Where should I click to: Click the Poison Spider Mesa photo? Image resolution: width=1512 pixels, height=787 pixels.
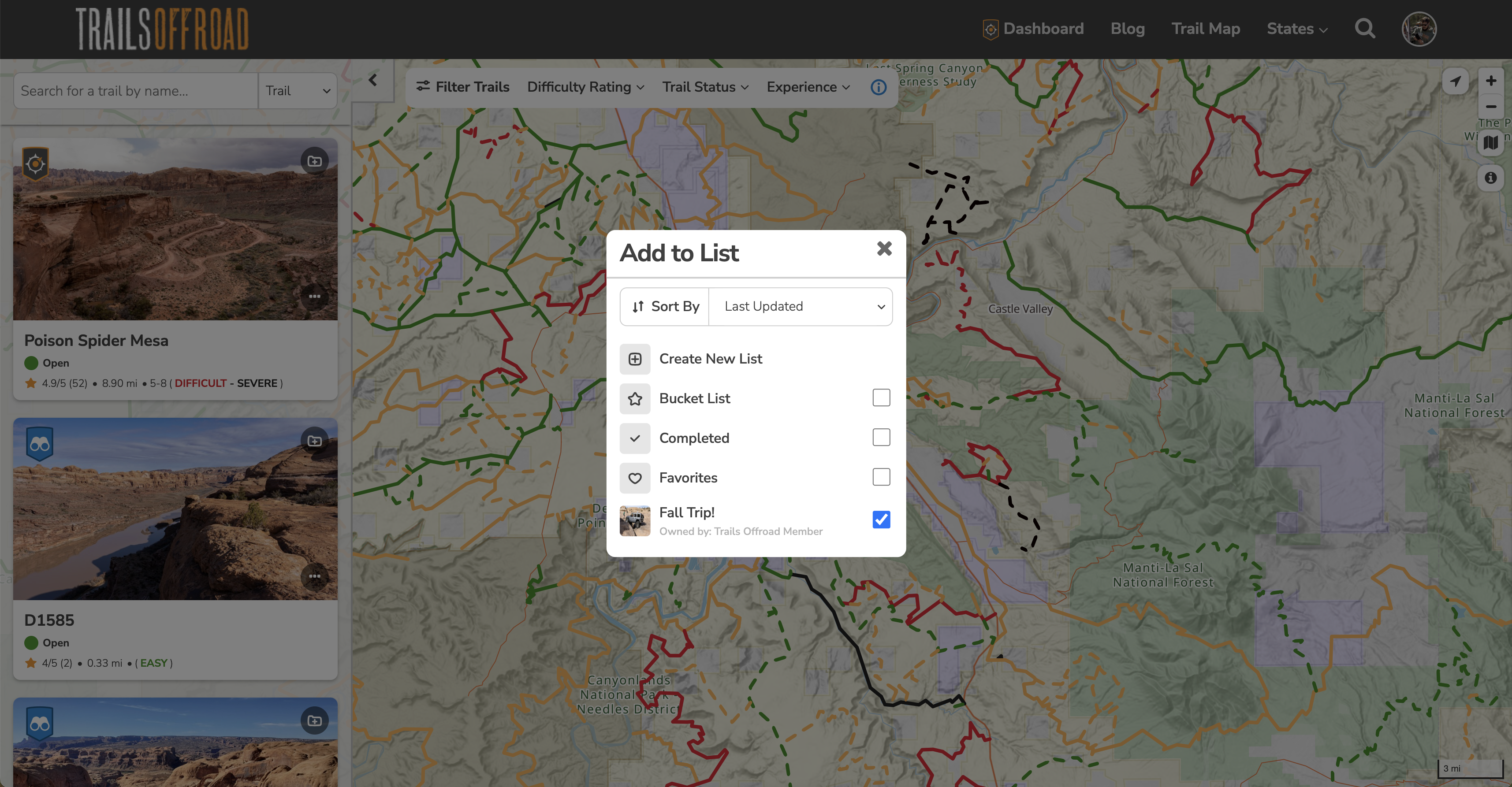(x=175, y=230)
